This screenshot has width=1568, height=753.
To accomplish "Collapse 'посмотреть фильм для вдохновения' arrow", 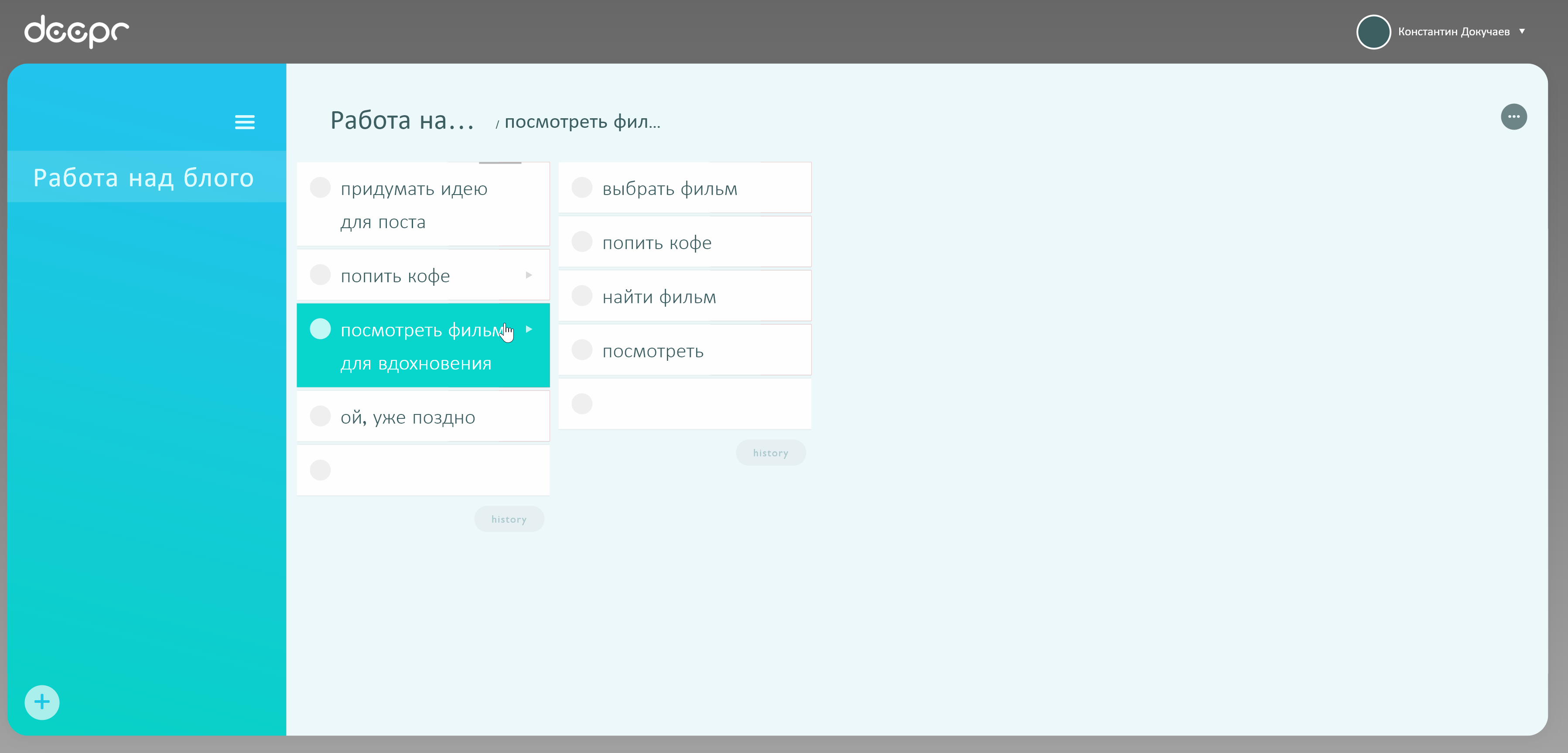I will coord(528,329).
